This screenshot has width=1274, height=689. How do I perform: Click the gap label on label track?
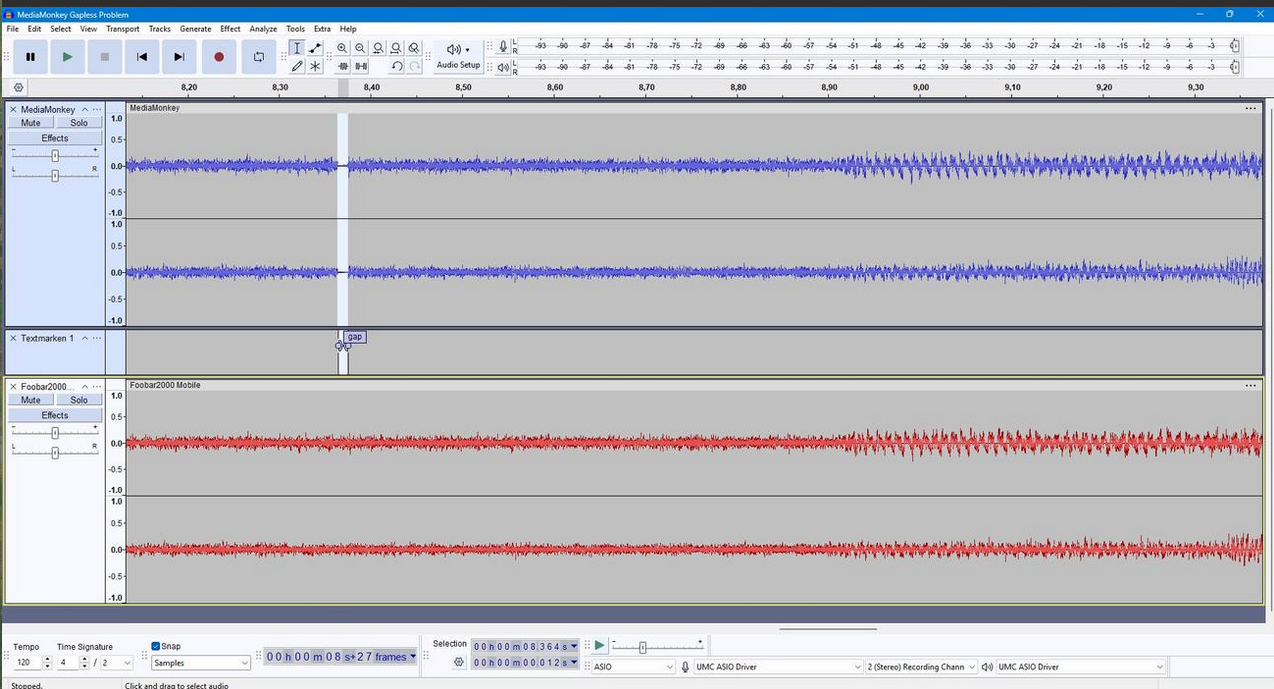(355, 337)
